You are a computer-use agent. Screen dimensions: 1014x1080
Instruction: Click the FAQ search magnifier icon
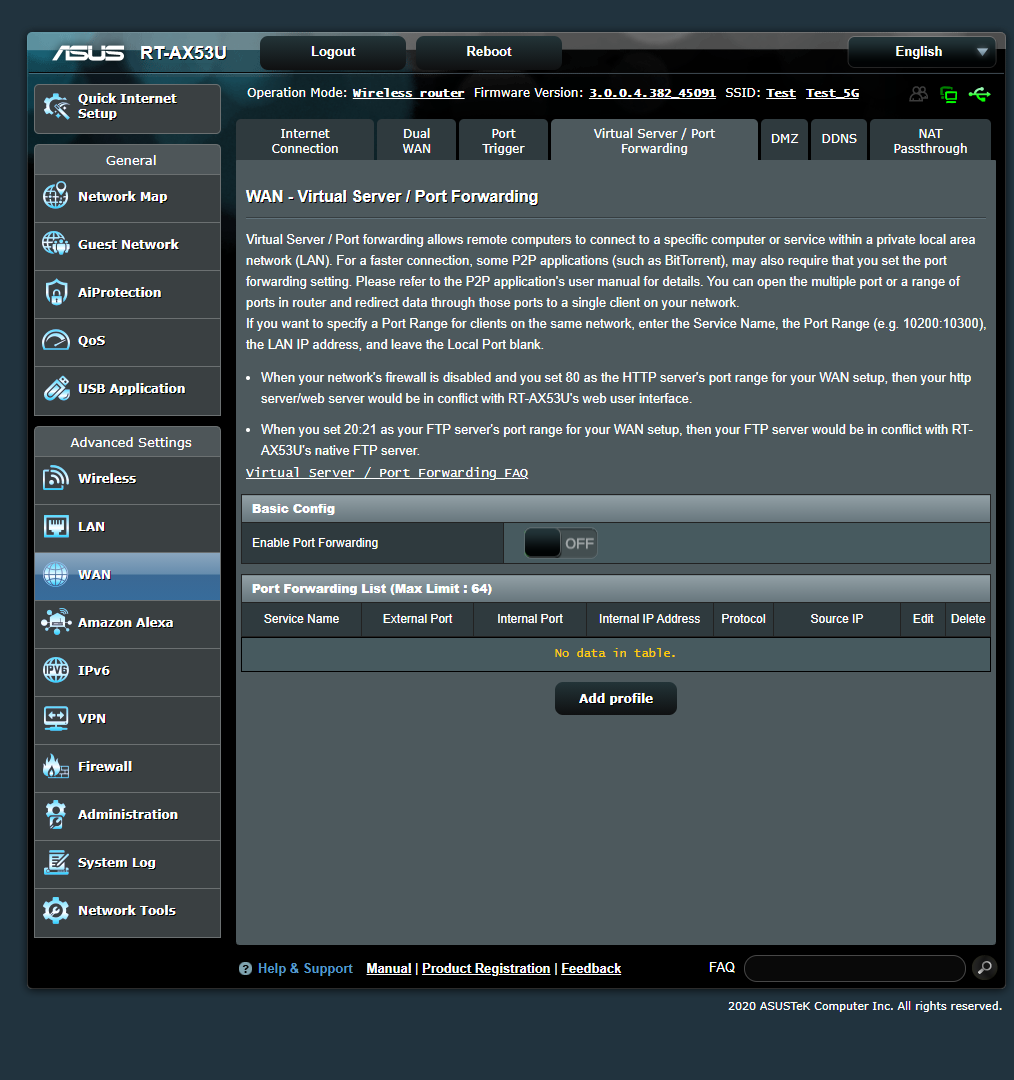985,968
